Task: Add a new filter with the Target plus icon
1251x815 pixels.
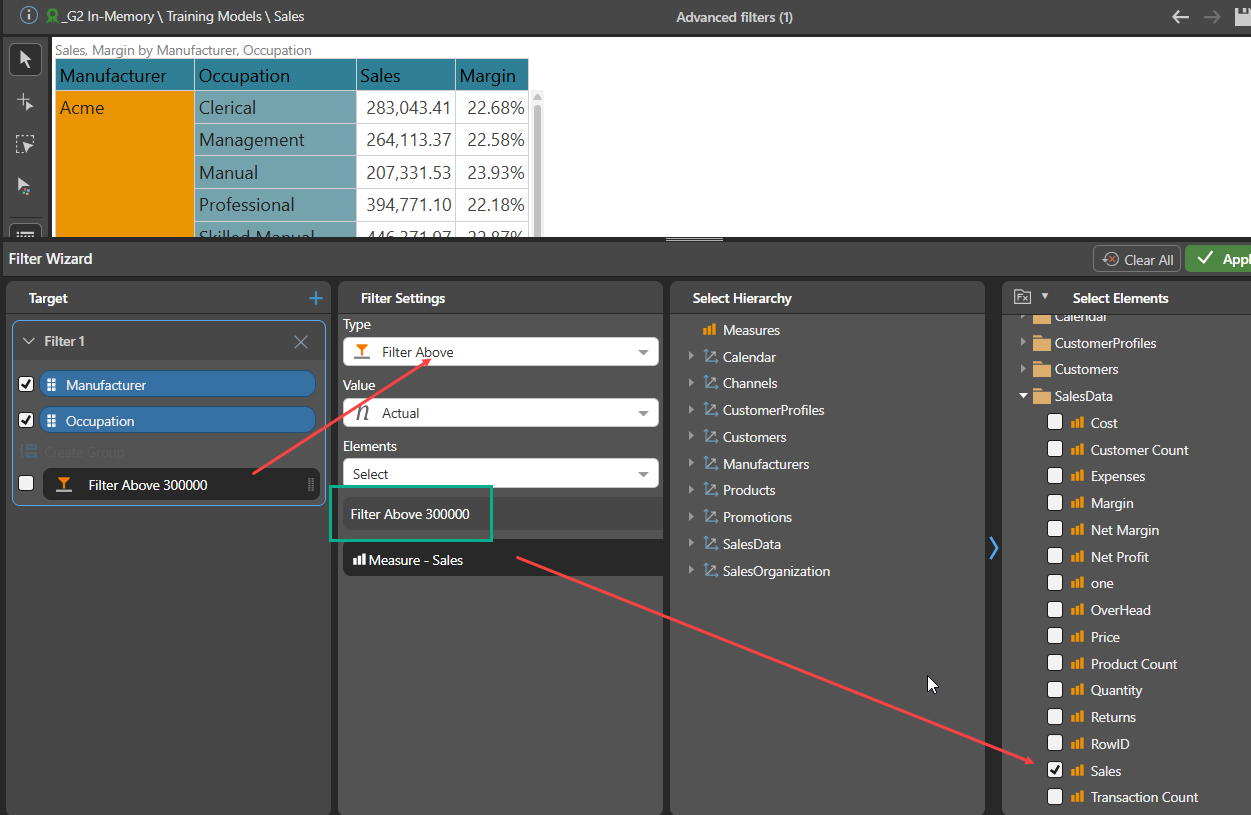Action: (315, 298)
